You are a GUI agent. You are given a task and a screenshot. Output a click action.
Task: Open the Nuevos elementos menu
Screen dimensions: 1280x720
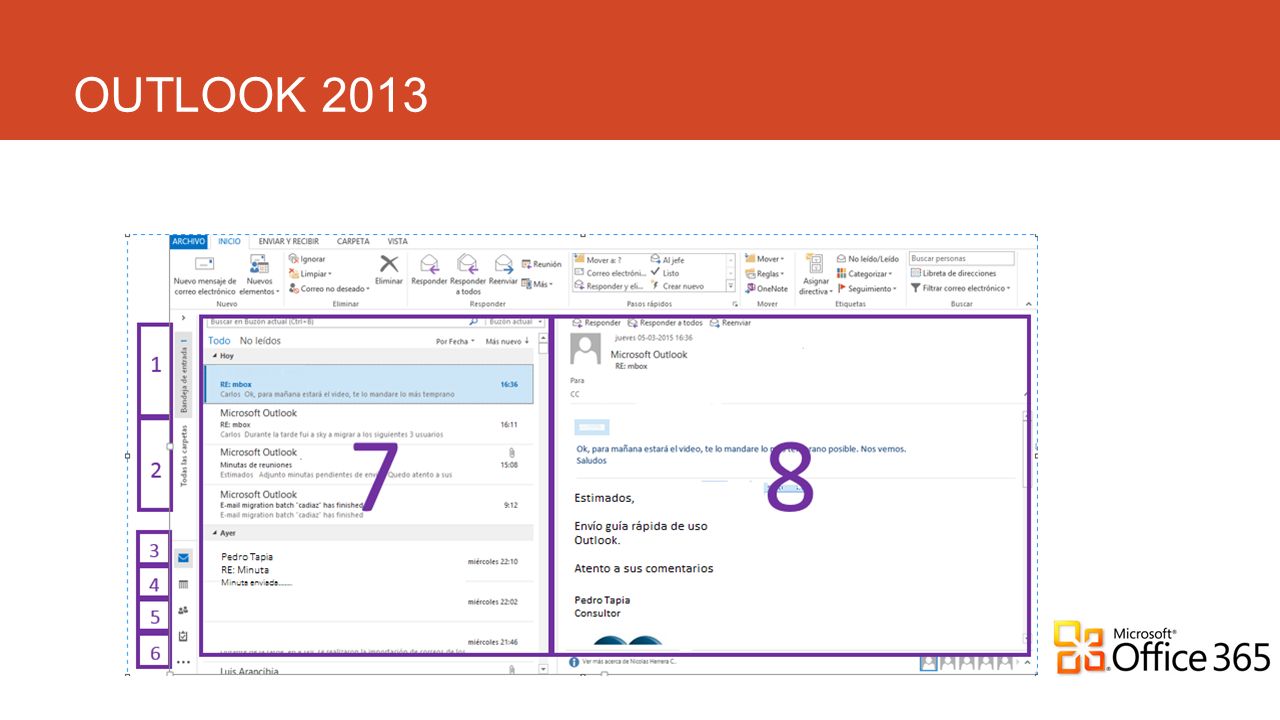(x=259, y=275)
